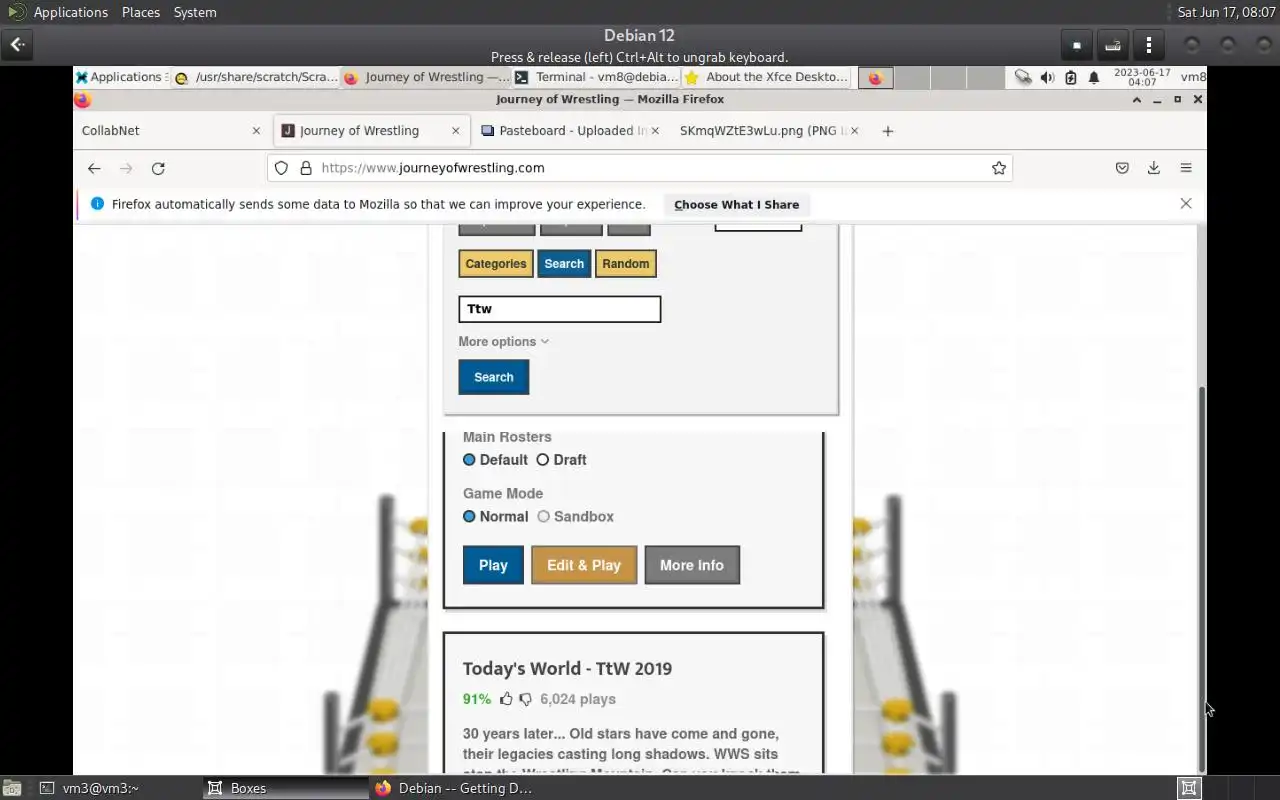Reload the Journey of Wrestling page

pos(158,168)
